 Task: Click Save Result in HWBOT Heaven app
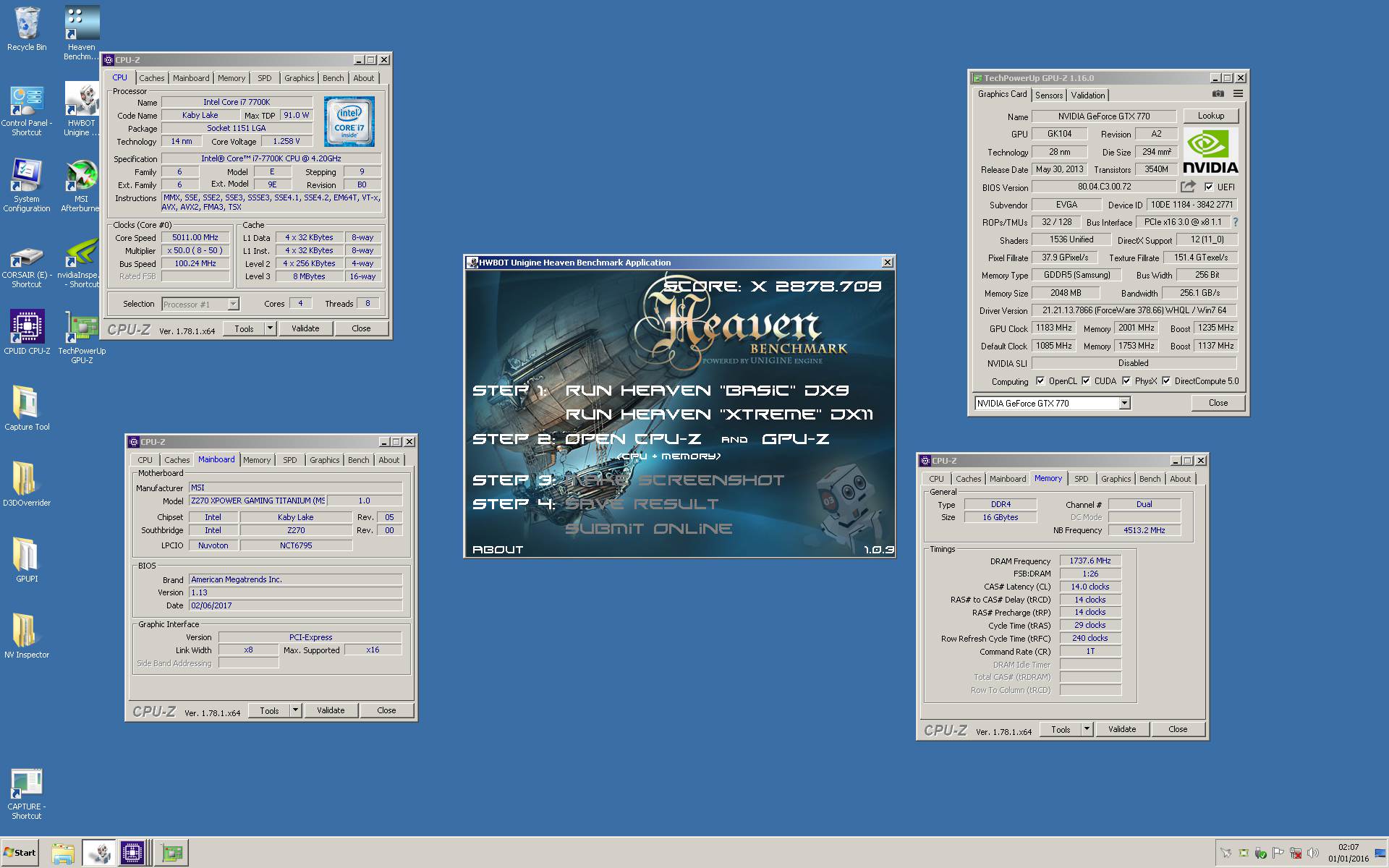click(x=642, y=504)
